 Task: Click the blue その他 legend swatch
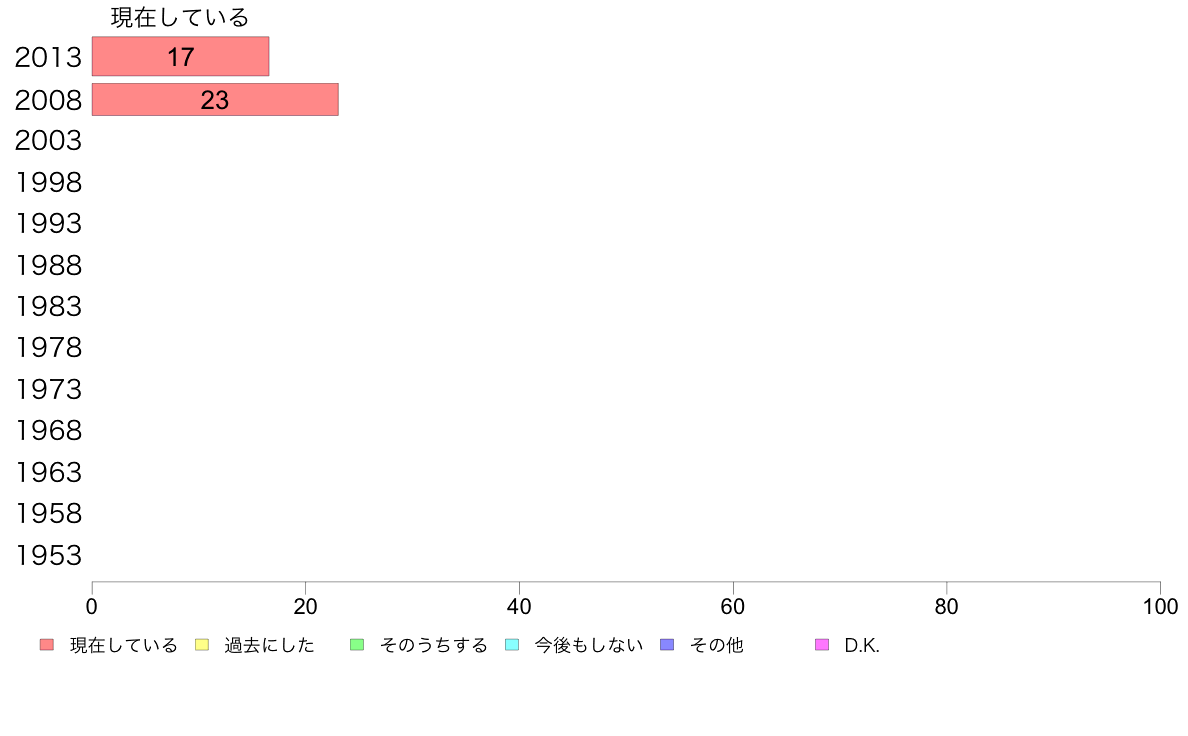click(667, 645)
